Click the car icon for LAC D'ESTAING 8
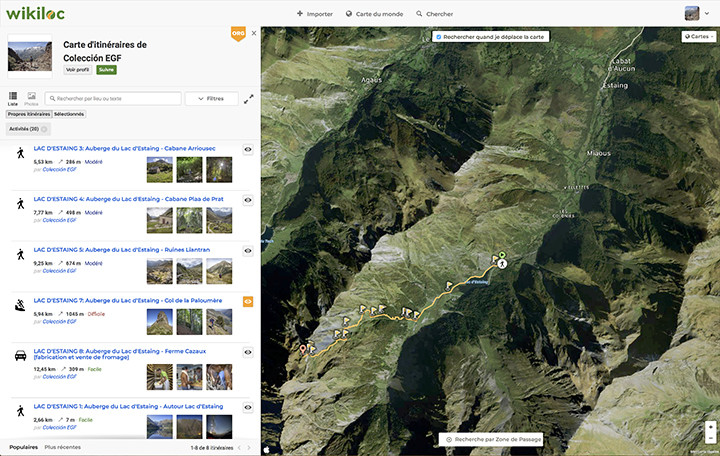720x456 pixels. (x=20, y=355)
